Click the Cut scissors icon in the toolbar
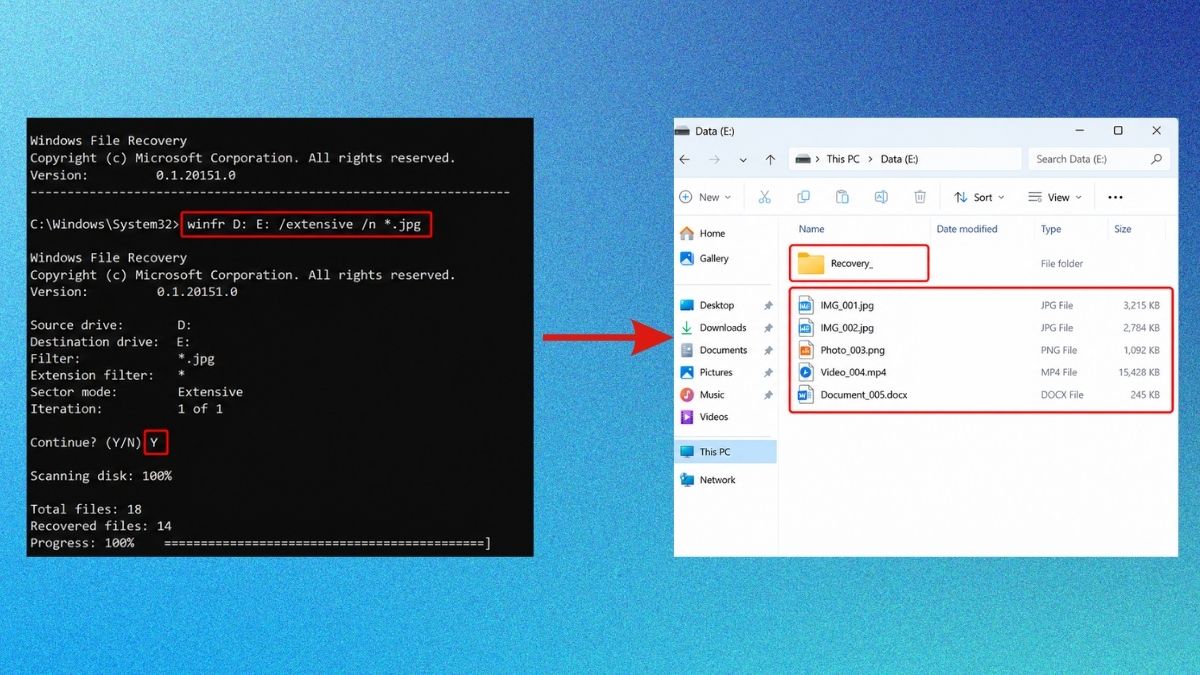Screen dimensions: 1200x675 coord(765,197)
